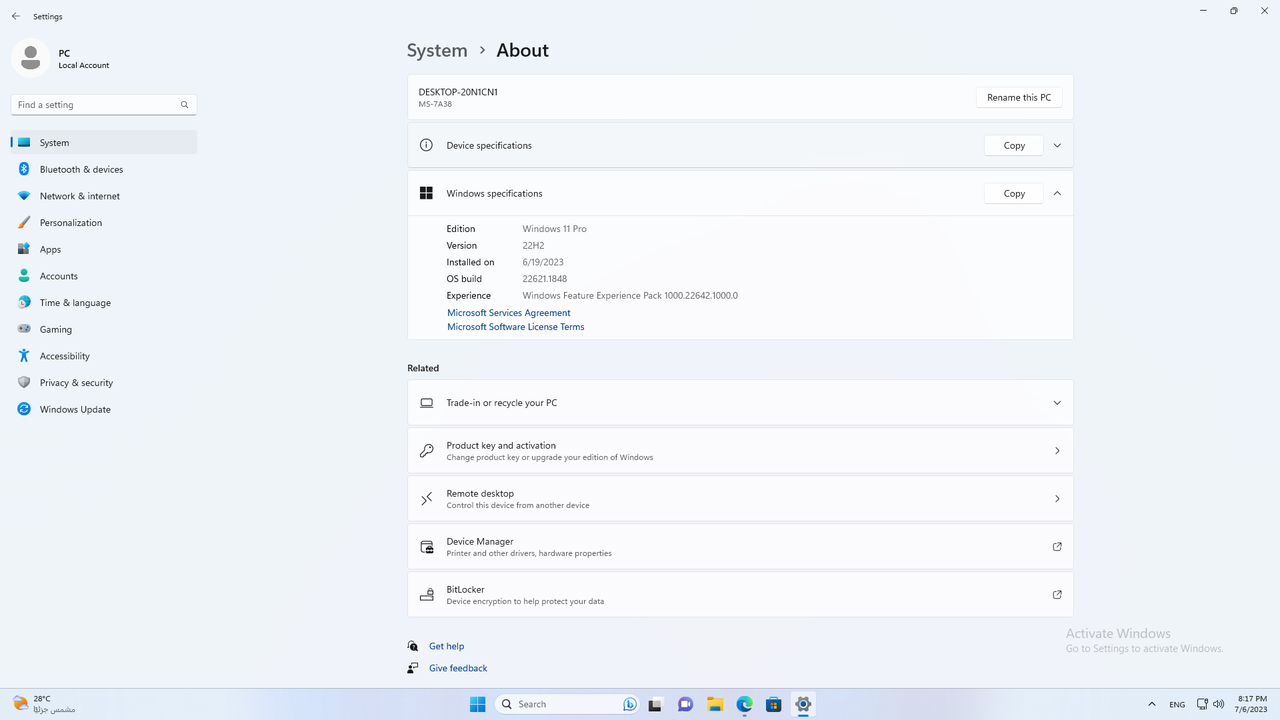Screen dimensions: 1280x720
Task: Open the weather widget showing 28°C
Action: pyautogui.click(x=43, y=704)
